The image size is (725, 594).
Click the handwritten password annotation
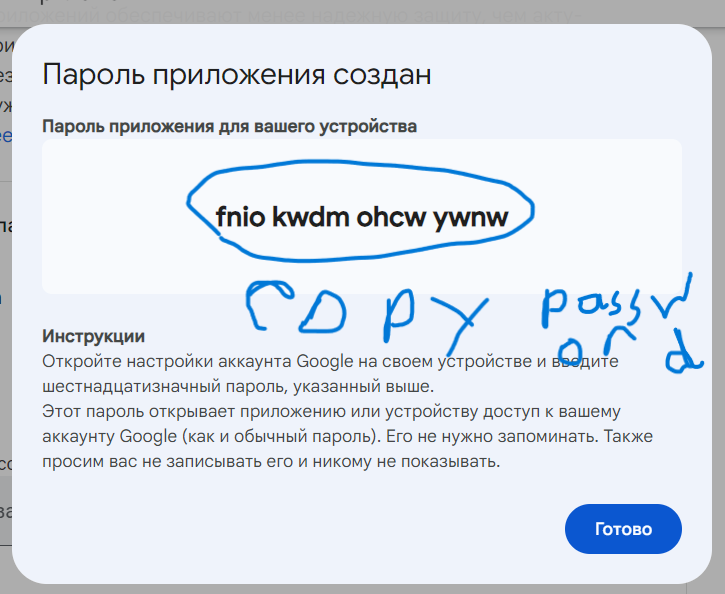[622, 324]
